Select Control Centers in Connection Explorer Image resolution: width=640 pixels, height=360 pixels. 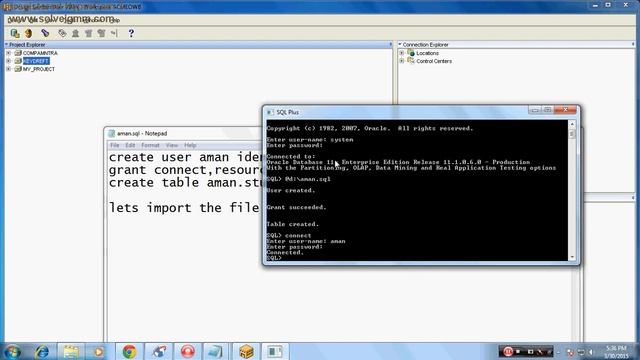(x=434, y=61)
